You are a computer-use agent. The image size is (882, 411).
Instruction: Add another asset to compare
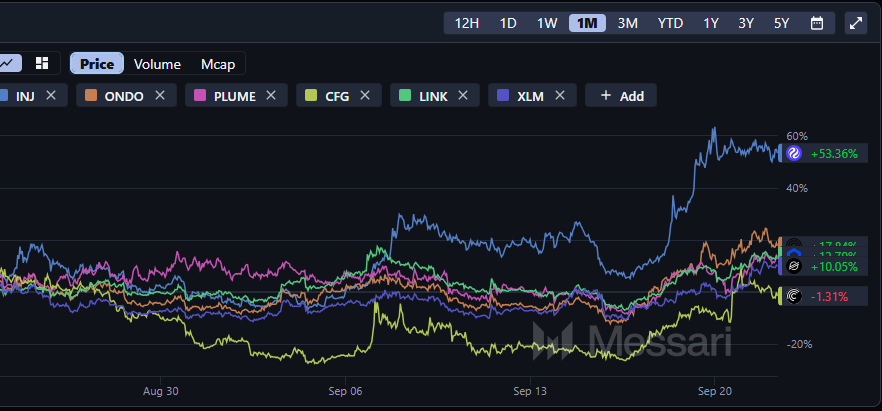pos(621,96)
